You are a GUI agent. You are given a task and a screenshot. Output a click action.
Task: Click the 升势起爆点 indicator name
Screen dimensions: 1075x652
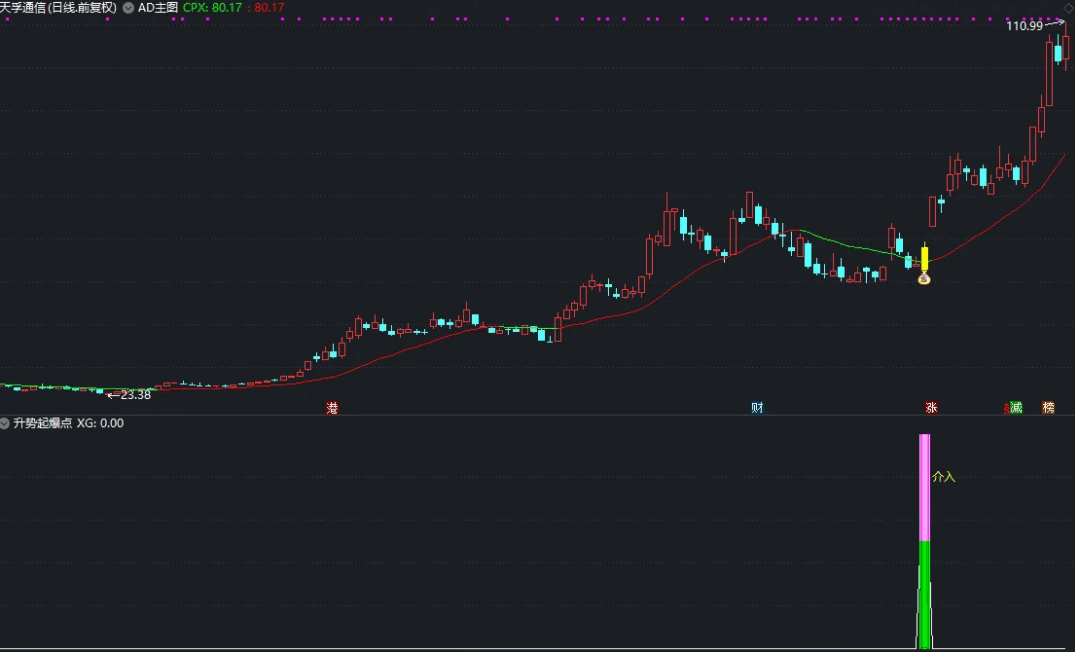43,424
